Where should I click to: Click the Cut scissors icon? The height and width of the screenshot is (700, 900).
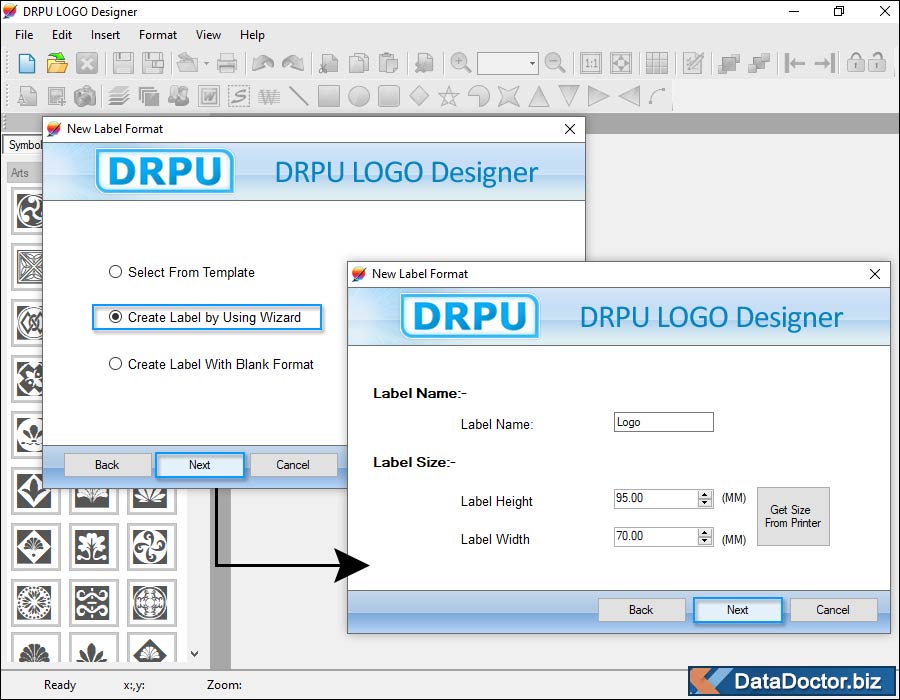(x=329, y=63)
